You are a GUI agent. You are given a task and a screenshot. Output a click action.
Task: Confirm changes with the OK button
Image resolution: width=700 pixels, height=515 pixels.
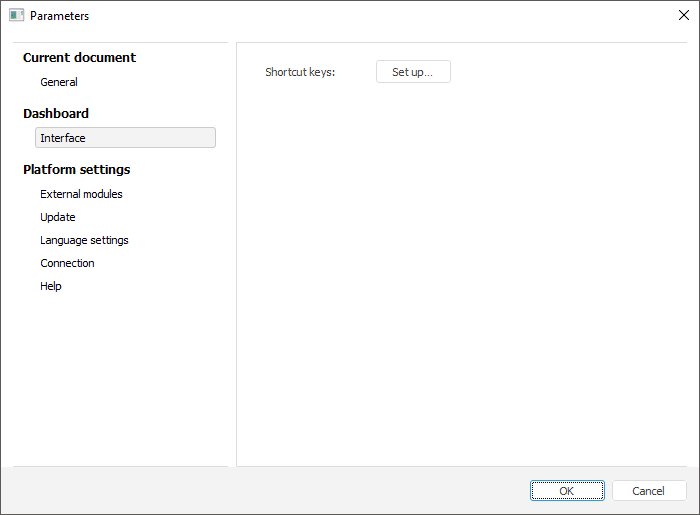(567, 491)
